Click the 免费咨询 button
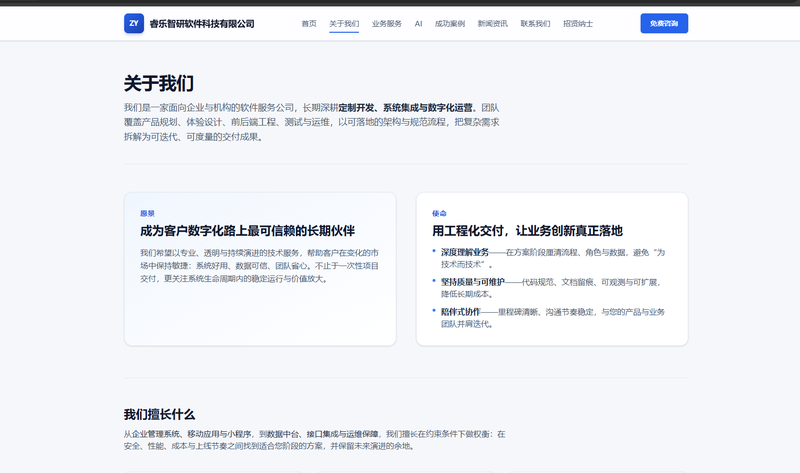Image resolution: width=800 pixels, height=473 pixels. [x=664, y=23]
